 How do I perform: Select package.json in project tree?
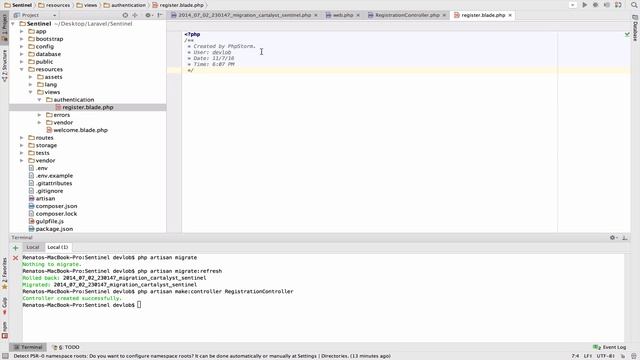pos(54,229)
